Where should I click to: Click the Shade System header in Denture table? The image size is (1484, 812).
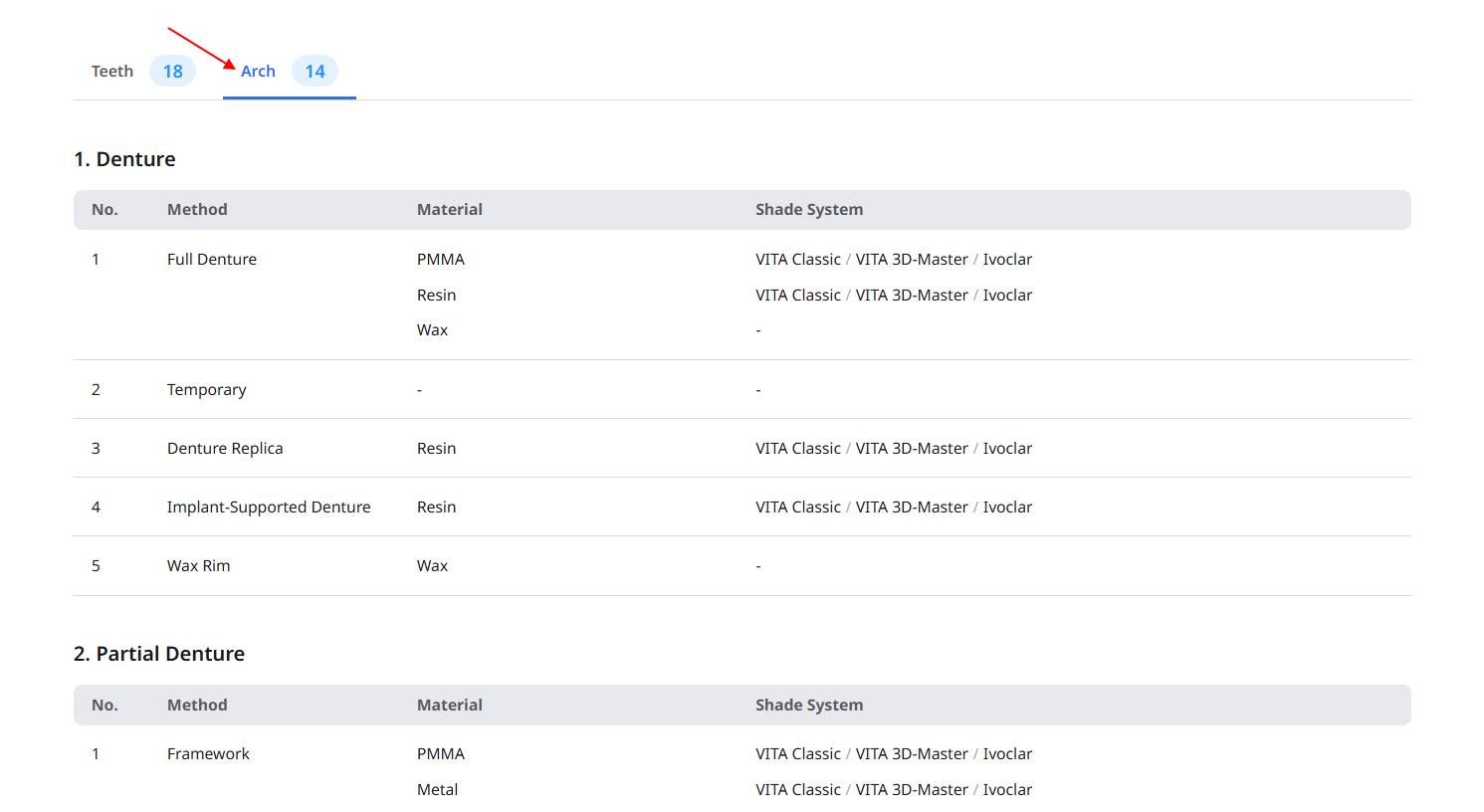click(x=809, y=210)
